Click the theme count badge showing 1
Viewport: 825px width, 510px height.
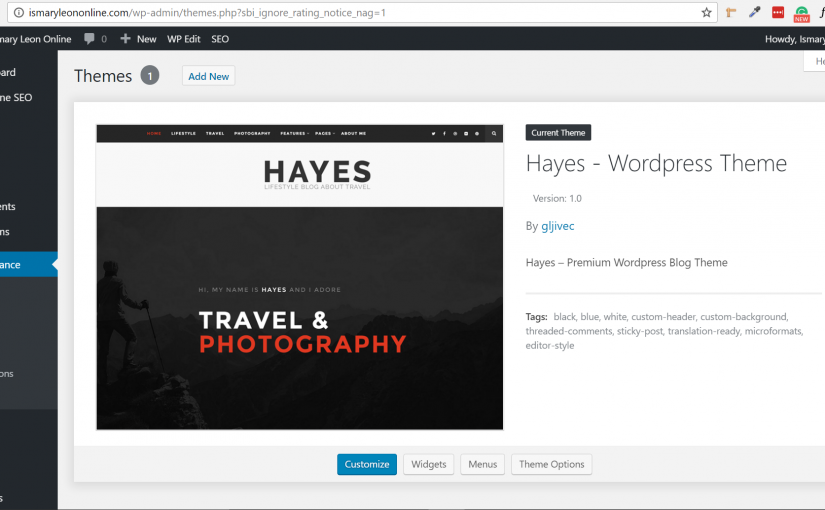(x=149, y=76)
